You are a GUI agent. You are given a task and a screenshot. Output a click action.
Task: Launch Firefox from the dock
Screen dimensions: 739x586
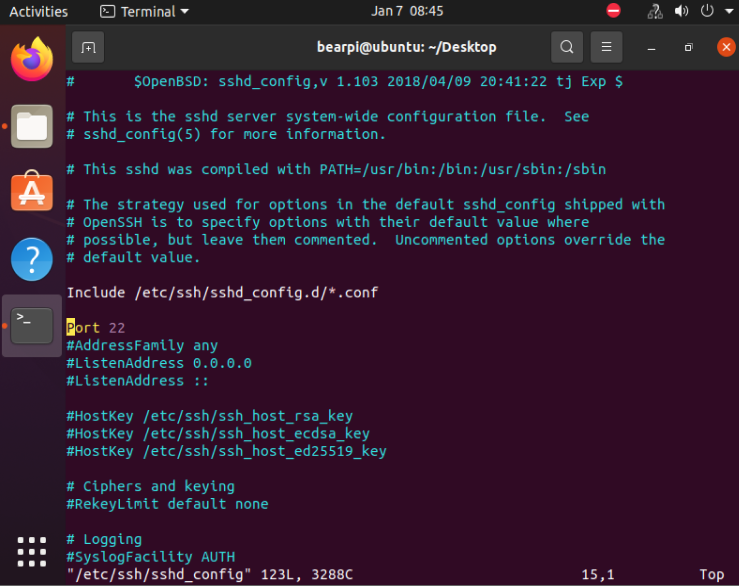[32, 59]
